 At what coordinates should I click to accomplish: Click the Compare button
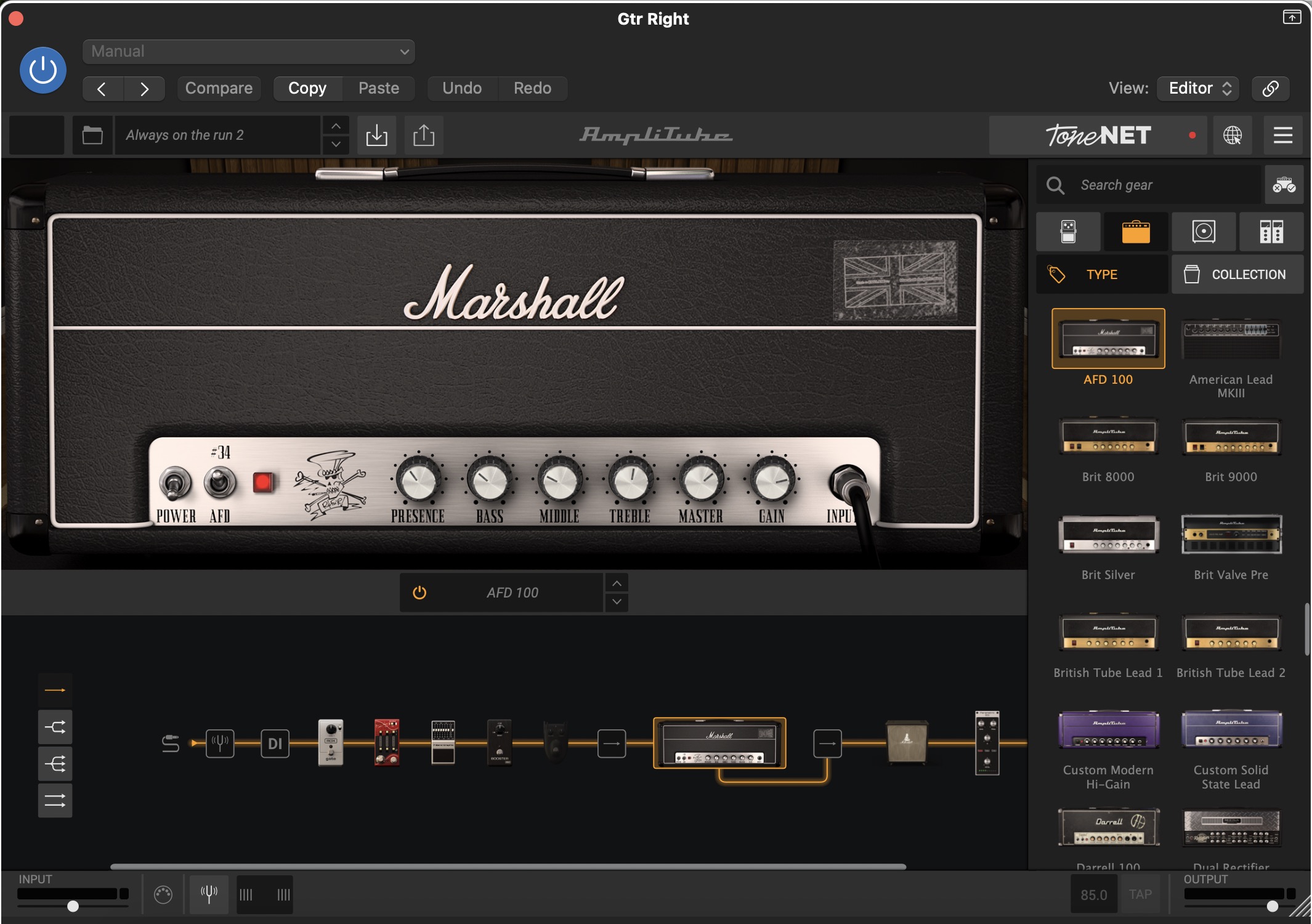pyautogui.click(x=219, y=88)
